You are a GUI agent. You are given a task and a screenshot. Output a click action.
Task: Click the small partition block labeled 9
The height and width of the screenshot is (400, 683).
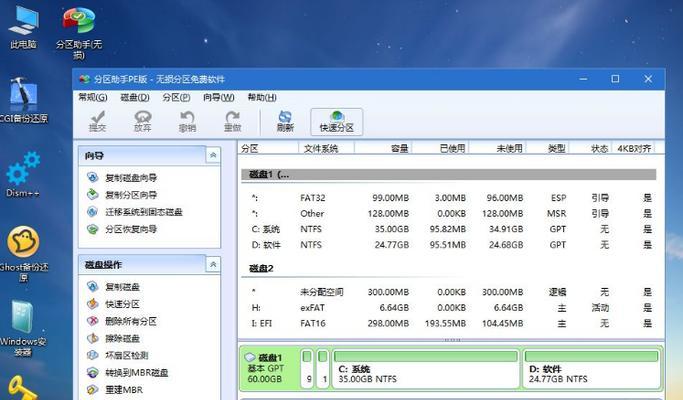(x=308, y=368)
